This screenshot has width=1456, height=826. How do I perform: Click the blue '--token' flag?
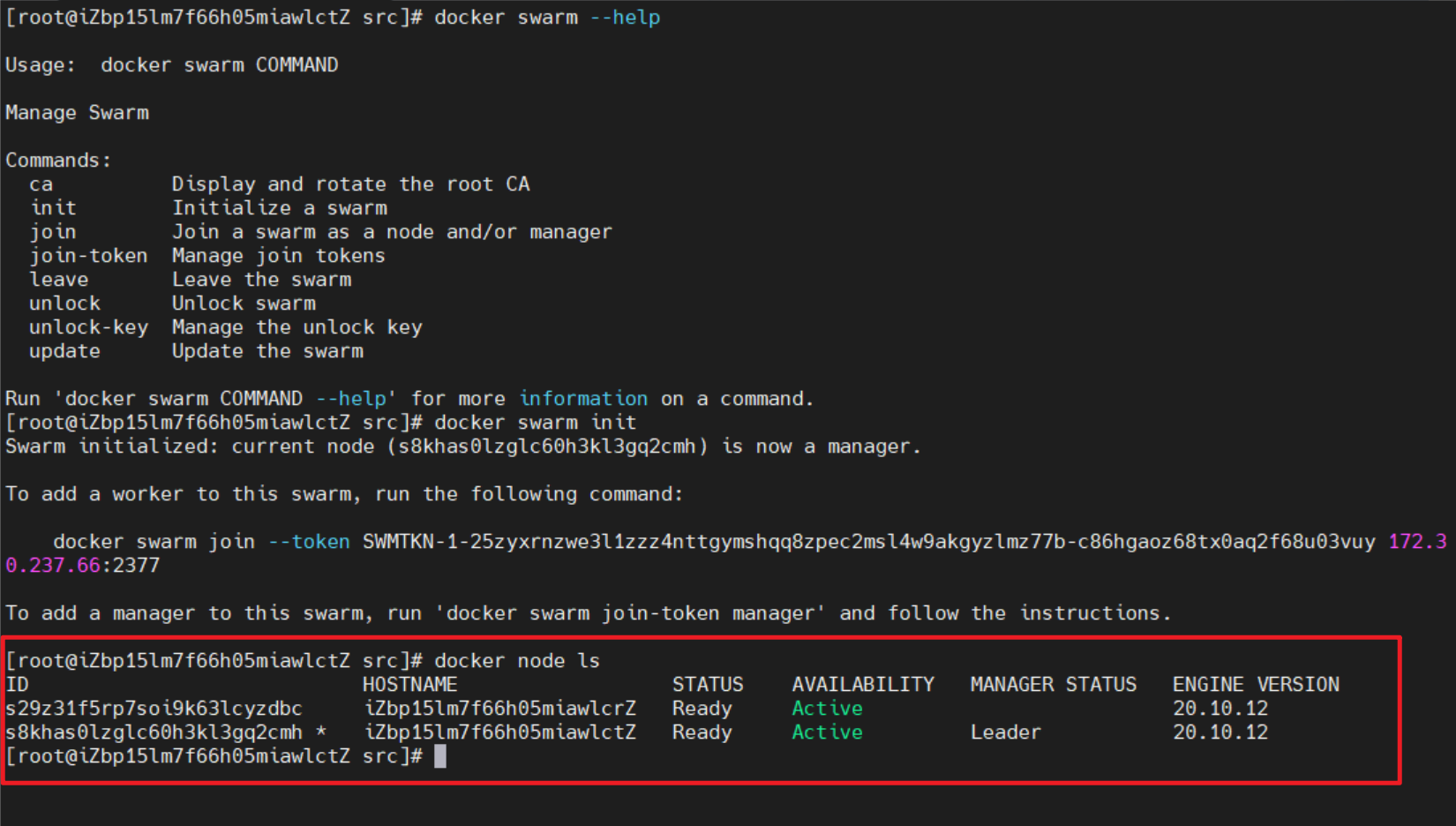pyautogui.click(x=309, y=542)
